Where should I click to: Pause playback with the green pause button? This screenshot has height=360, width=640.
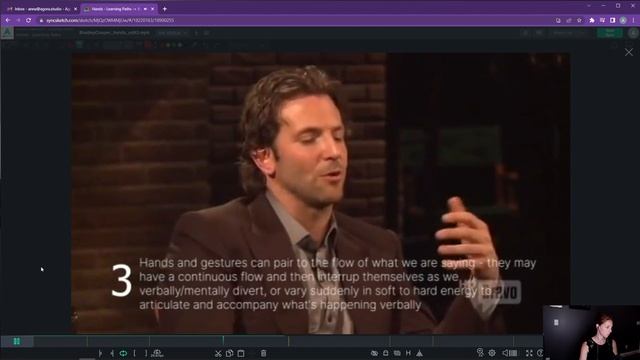click(17, 341)
